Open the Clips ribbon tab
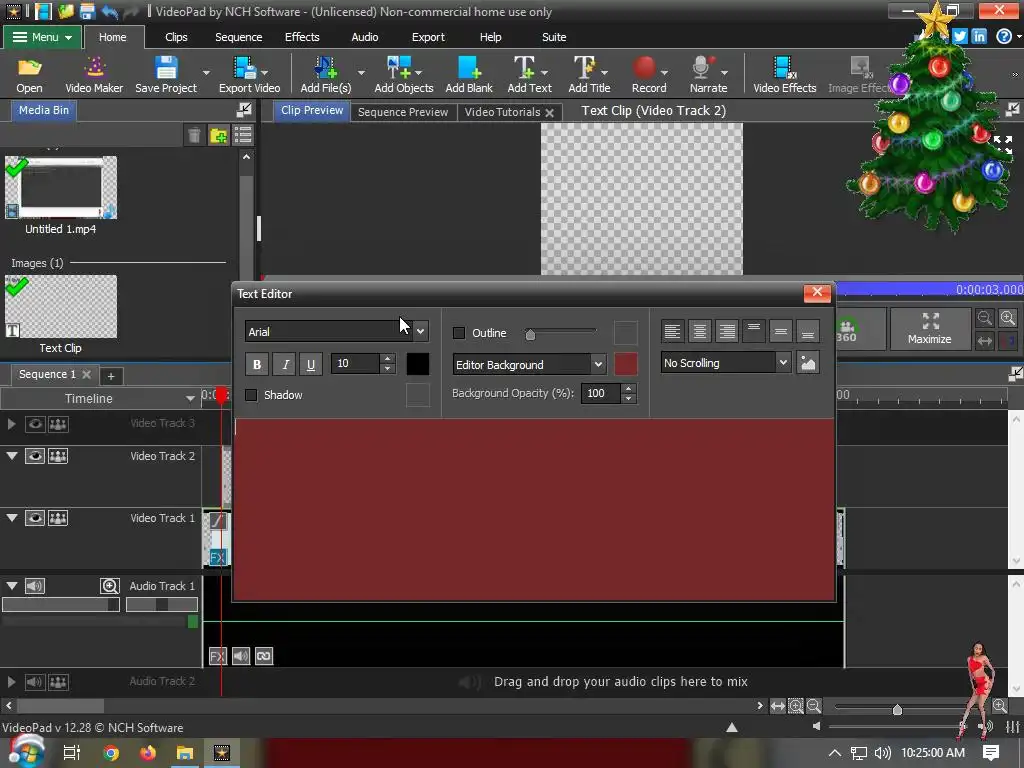1024x768 pixels. pyautogui.click(x=176, y=37)
